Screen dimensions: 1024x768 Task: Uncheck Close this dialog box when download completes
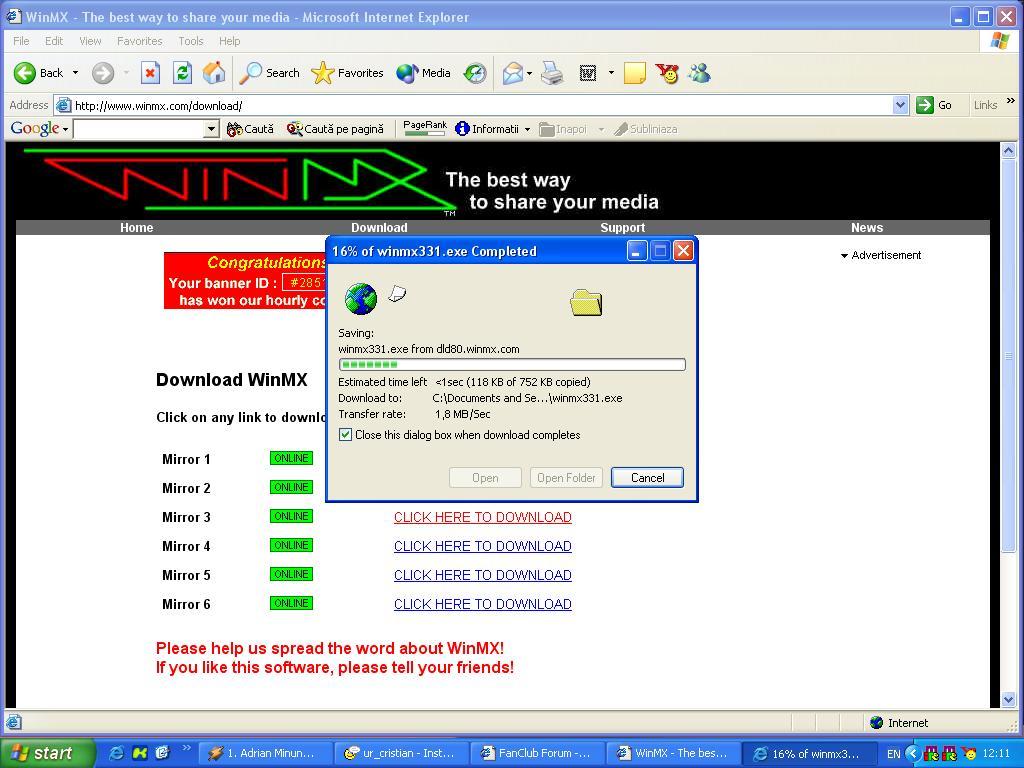[345, 434]
